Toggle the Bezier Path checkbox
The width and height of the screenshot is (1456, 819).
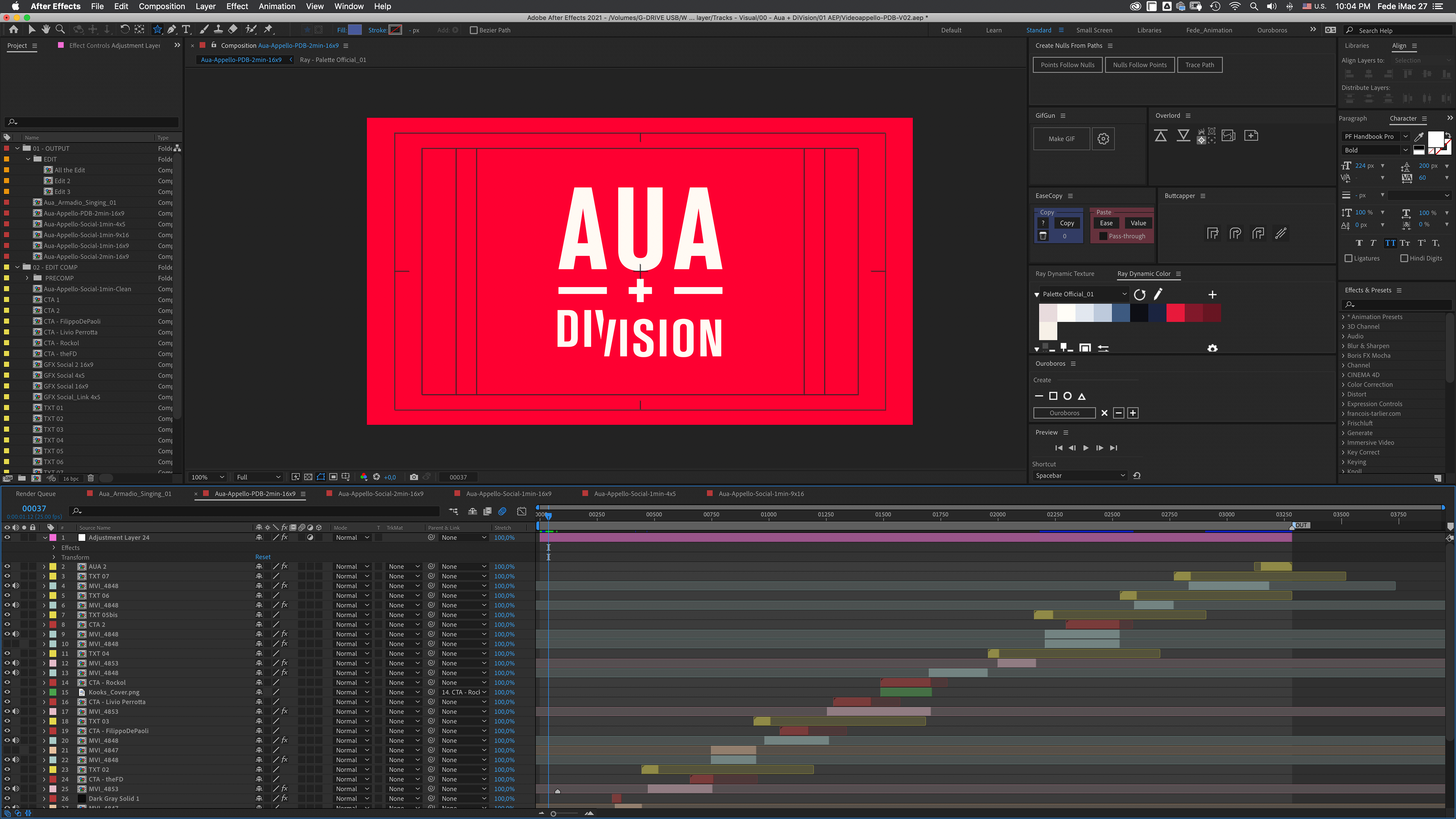click(x=474, y=30)
